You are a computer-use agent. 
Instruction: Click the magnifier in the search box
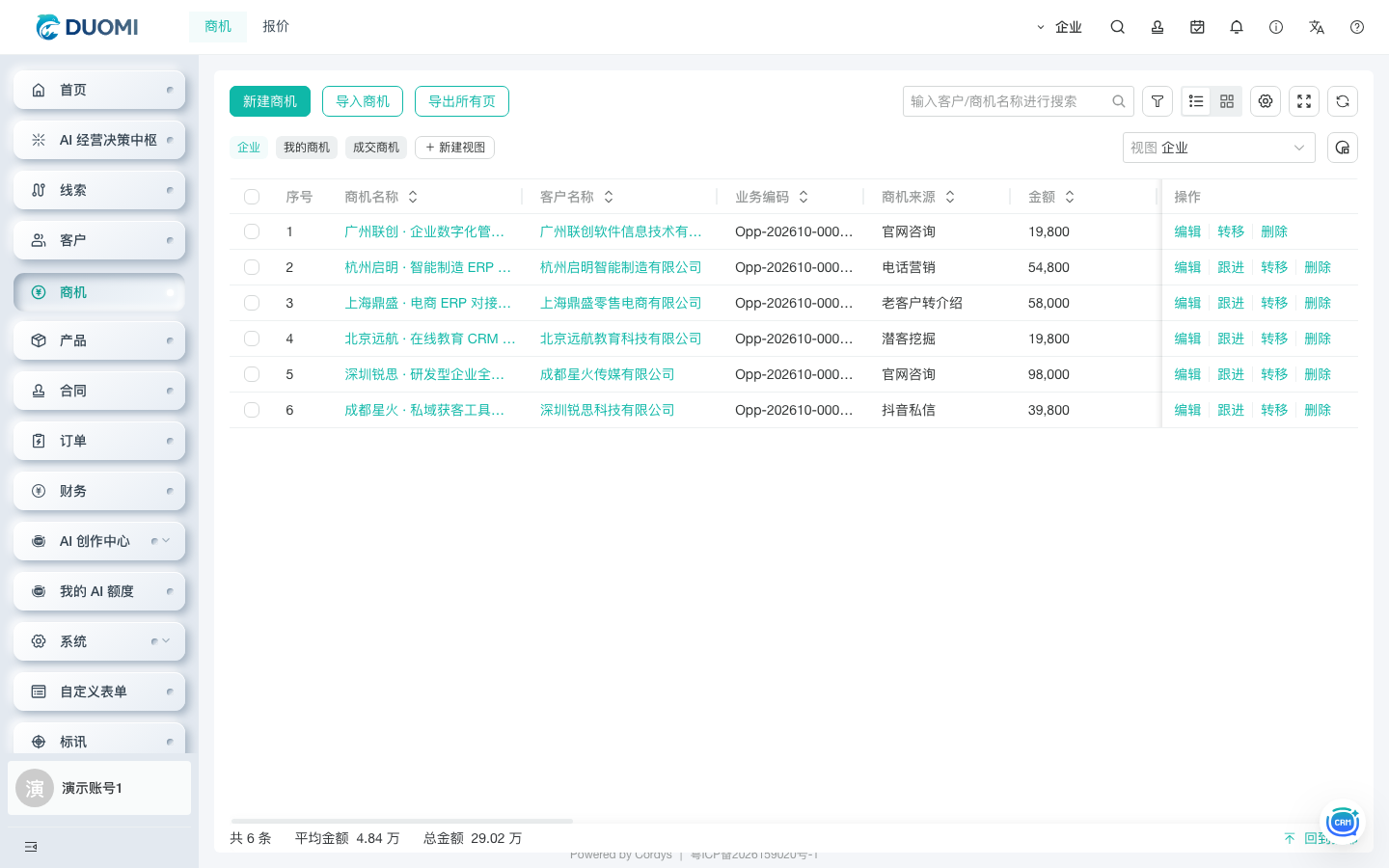coord(1119,101)
